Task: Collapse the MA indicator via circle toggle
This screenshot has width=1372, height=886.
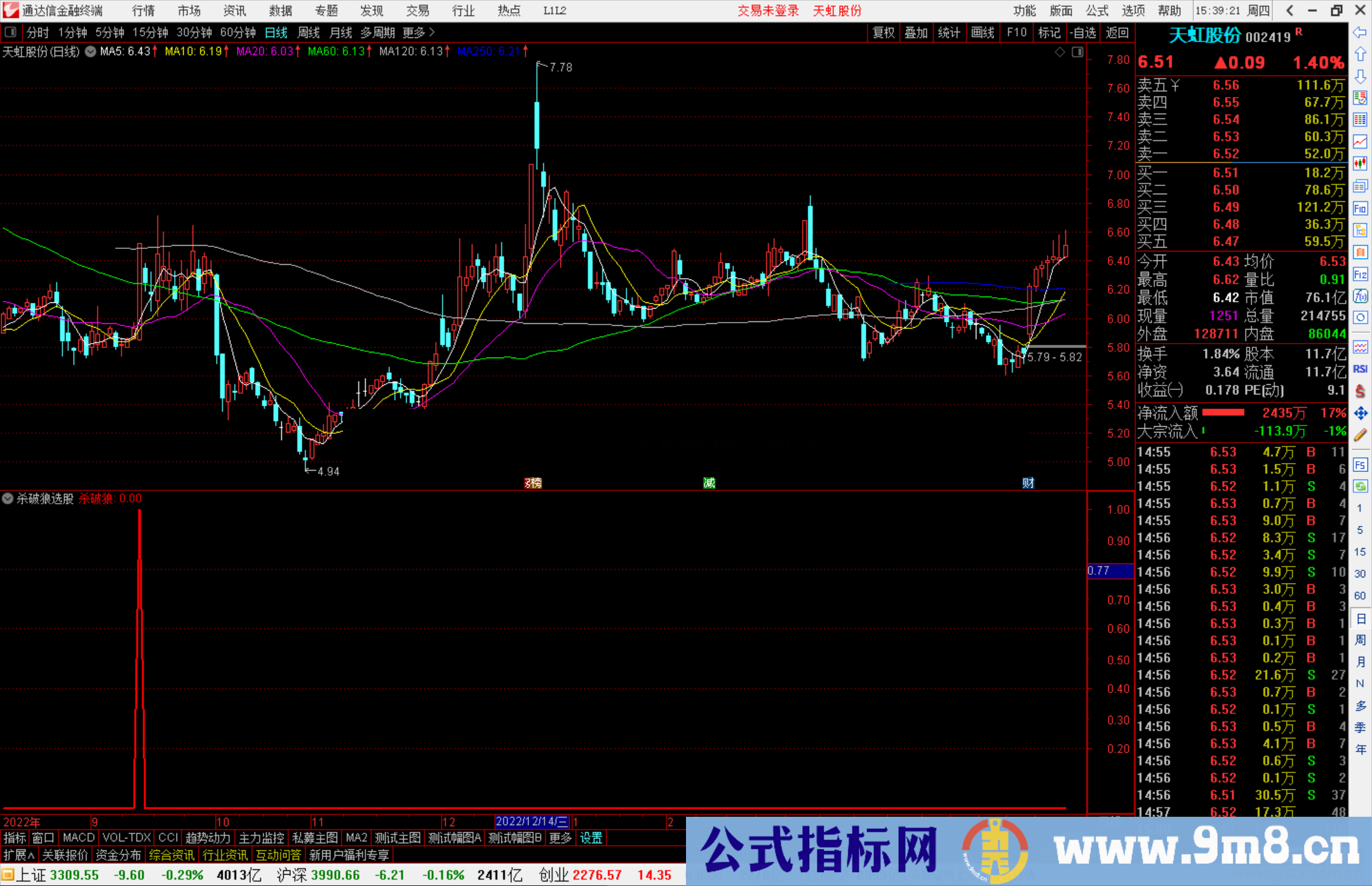Action: pyautogui.click(x=91, y=52)
